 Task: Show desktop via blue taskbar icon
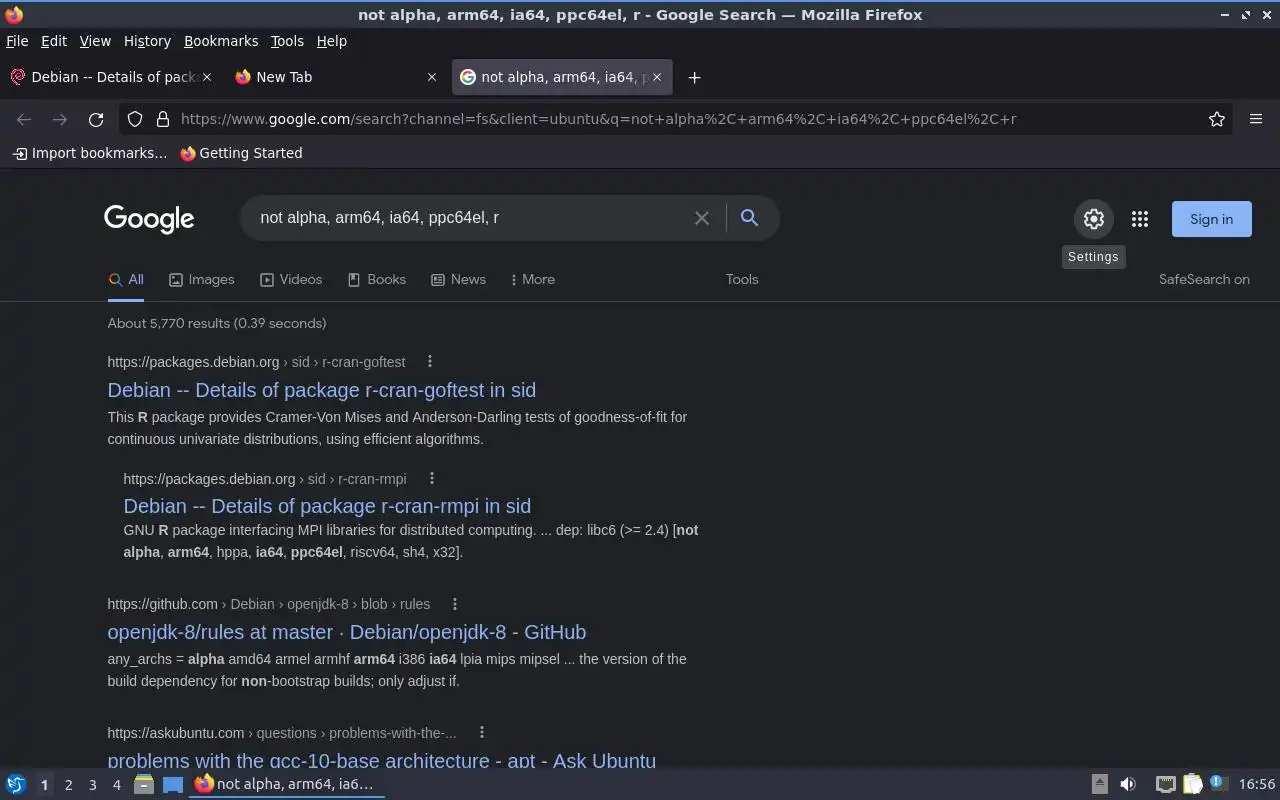173,785
